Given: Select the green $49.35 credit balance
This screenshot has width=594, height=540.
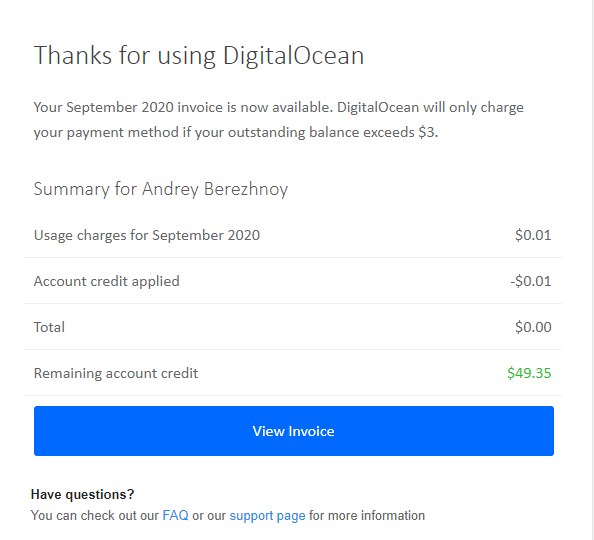Looking at the screenshot, I should tap(529, 373).
